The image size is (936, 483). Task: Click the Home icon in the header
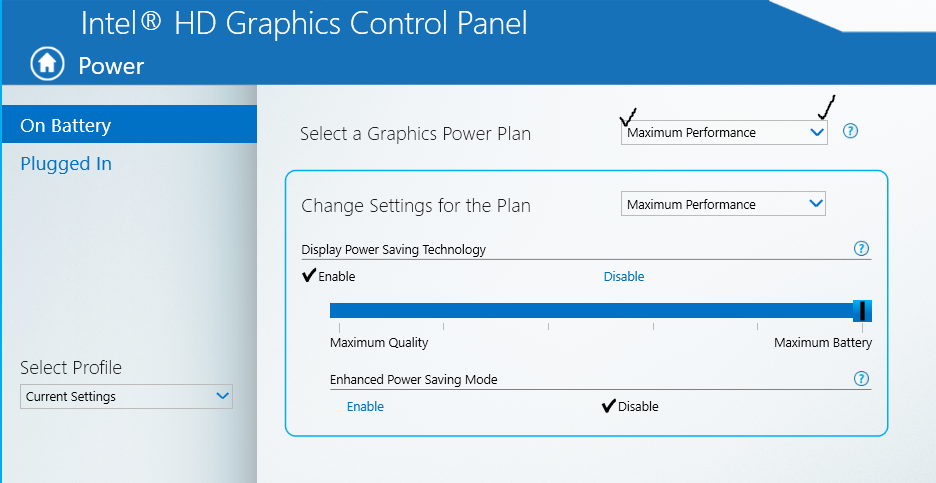coord(47,63)
